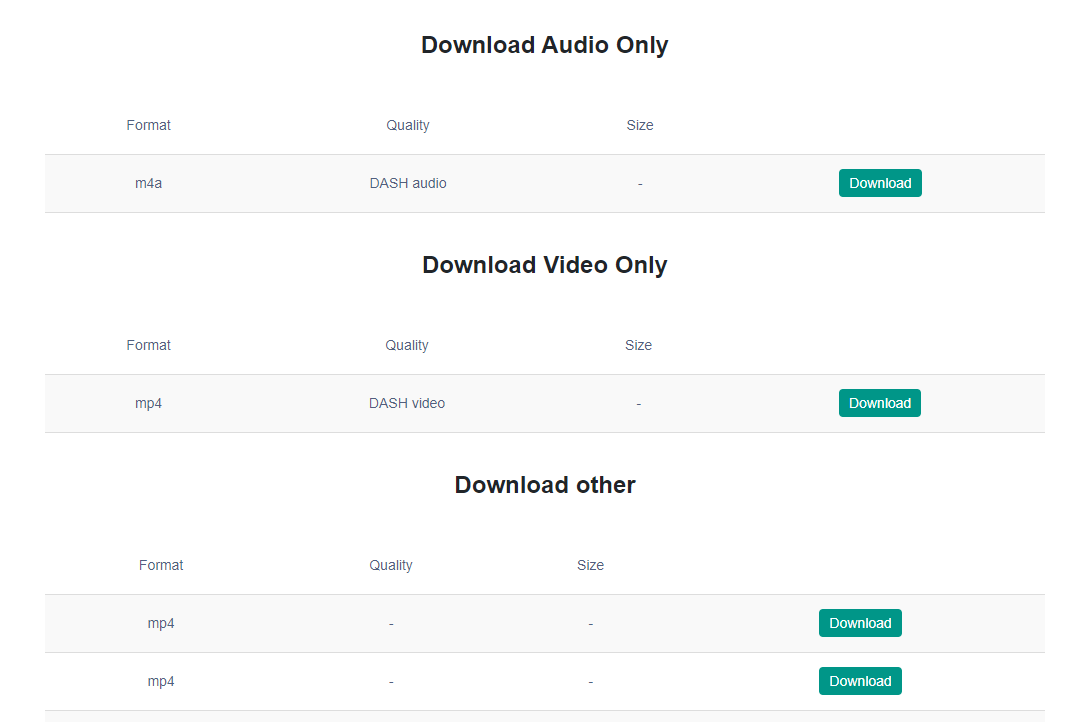Click mp4 format cell in video only table
This screenshot has width=1086, height=722.
[x=148, y=403]
